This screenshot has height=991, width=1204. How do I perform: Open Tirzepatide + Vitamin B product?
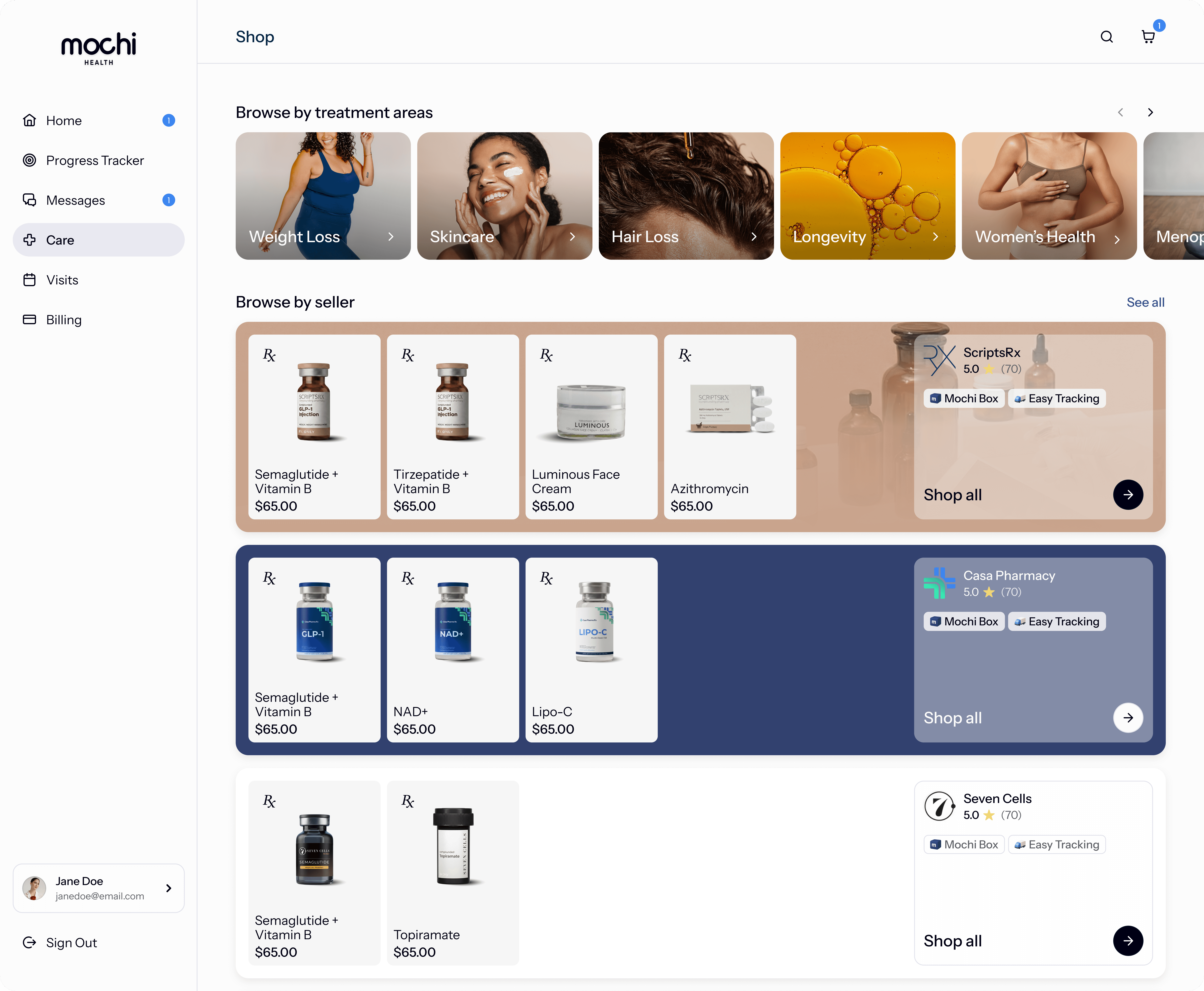453,427
